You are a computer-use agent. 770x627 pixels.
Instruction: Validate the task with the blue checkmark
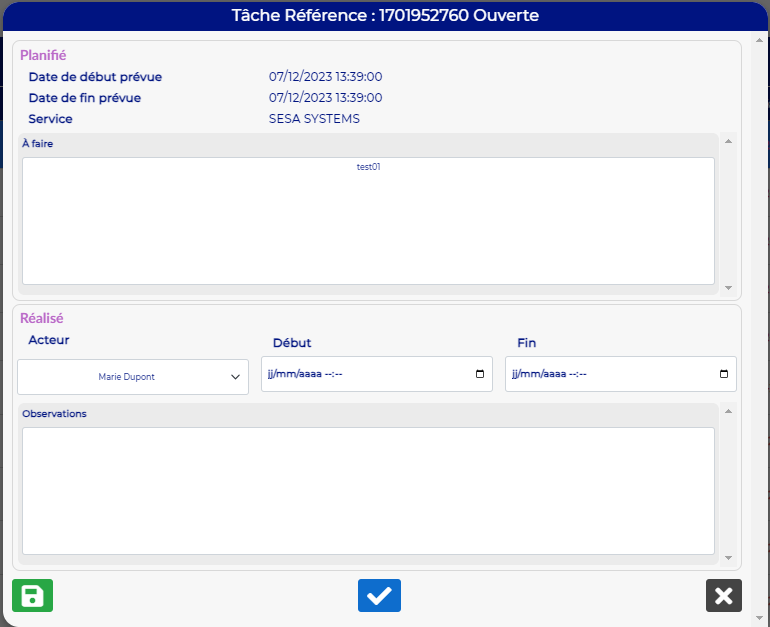pyautogui.click(x=379, y=595)
